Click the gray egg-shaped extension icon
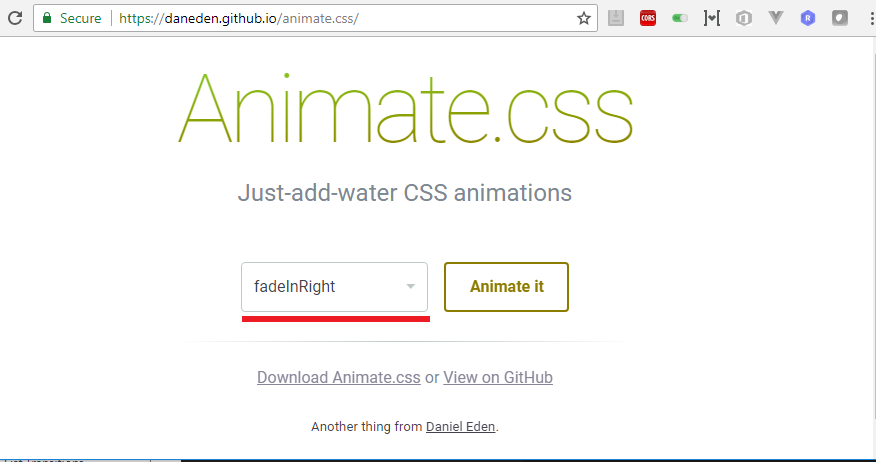 coord(840,18)
